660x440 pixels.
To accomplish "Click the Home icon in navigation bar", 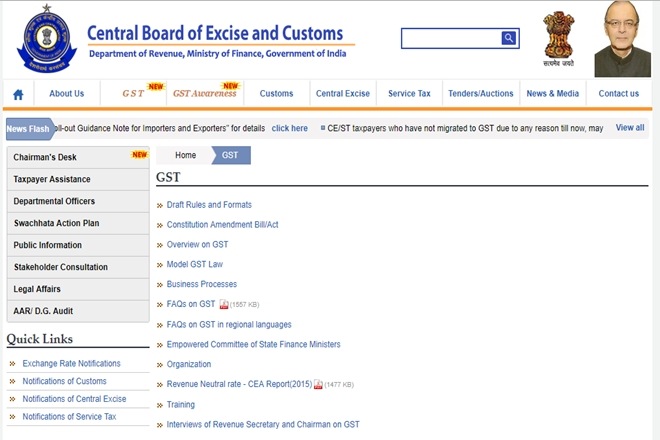I will pos(18,94).
